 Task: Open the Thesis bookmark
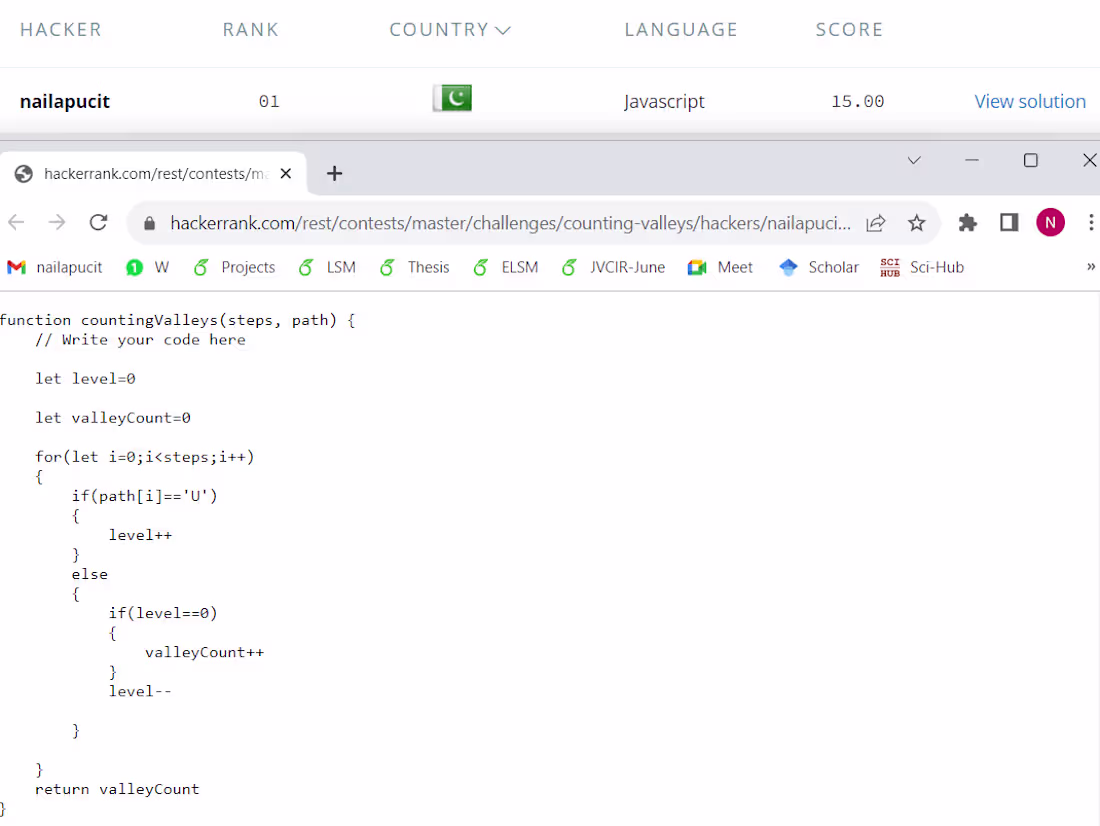tap(414, 267)
